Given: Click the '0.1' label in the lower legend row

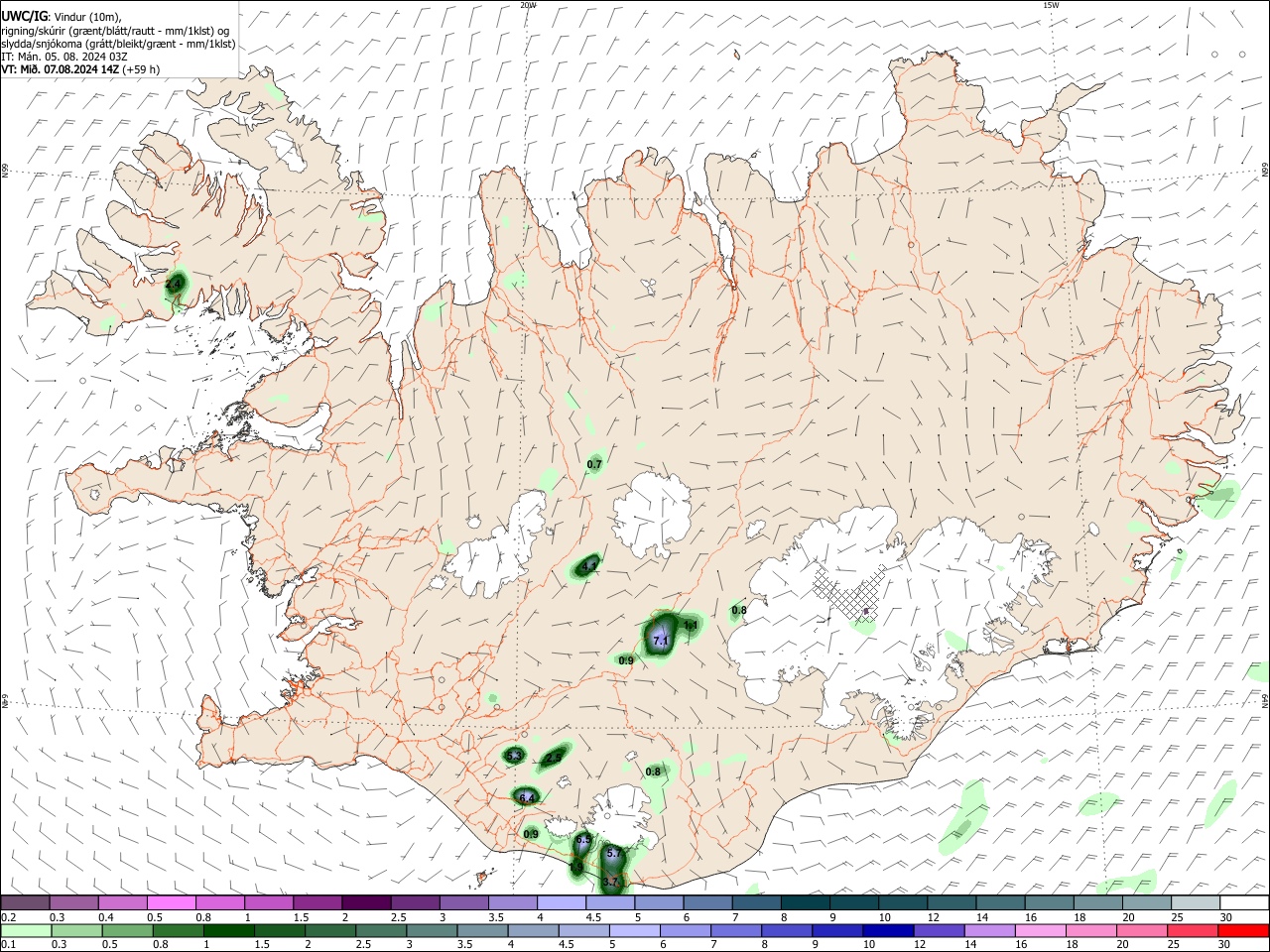Looking at the screenshot, I should (8, 944).
